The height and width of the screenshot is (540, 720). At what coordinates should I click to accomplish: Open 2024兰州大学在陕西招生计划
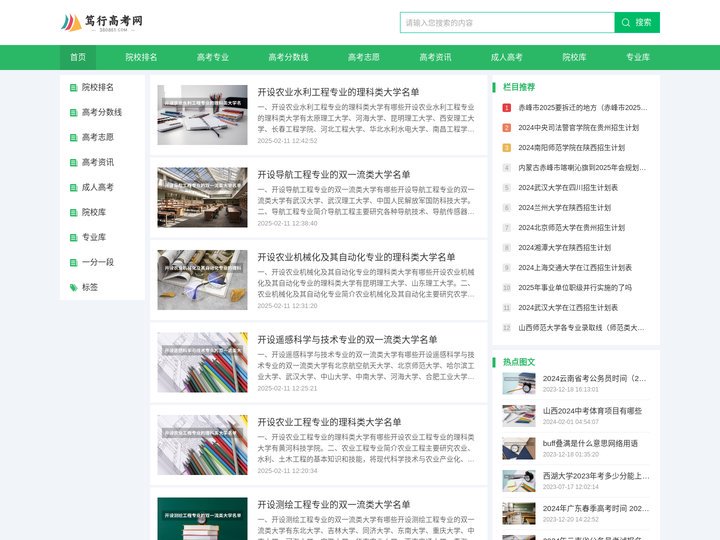(564, 208)
